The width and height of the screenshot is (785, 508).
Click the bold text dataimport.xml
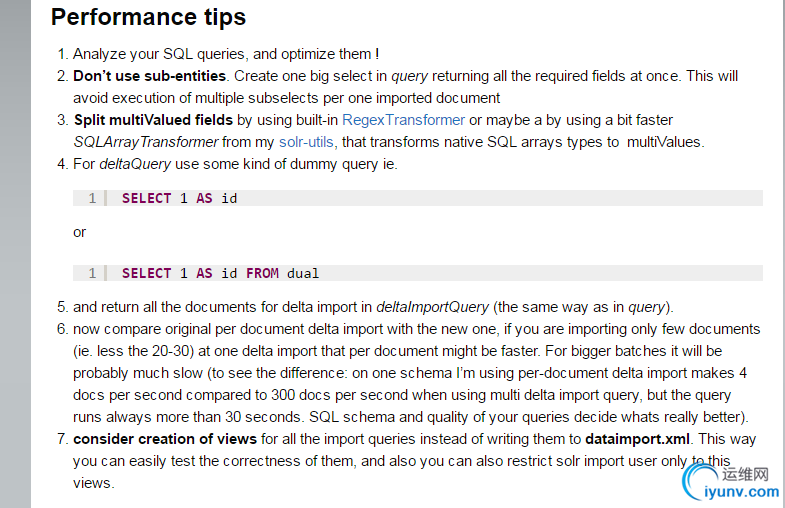pos(637,439)
